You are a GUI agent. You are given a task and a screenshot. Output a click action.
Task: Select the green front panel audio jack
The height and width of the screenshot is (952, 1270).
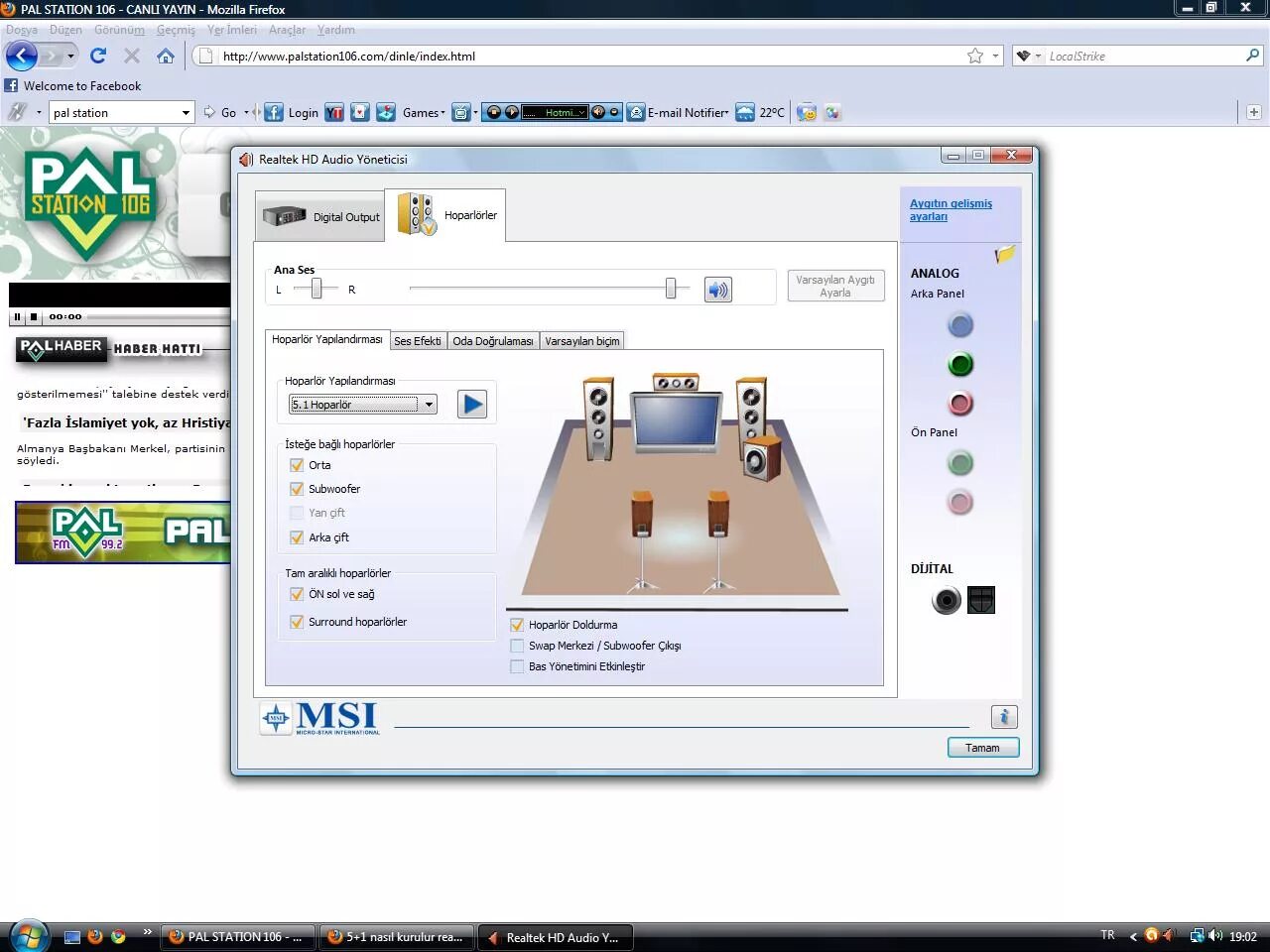pyautogui.click(x=960, y=463)
